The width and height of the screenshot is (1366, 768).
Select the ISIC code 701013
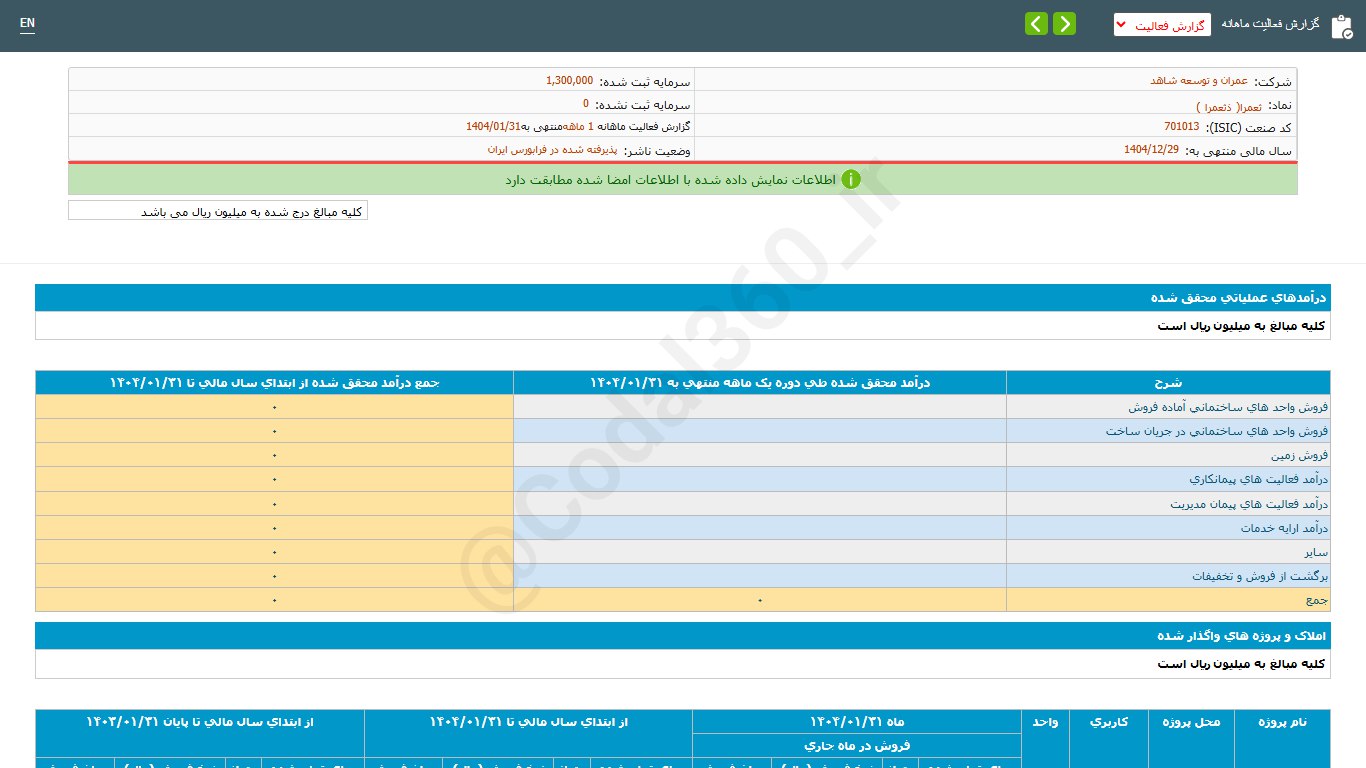tap(1181, 127)
